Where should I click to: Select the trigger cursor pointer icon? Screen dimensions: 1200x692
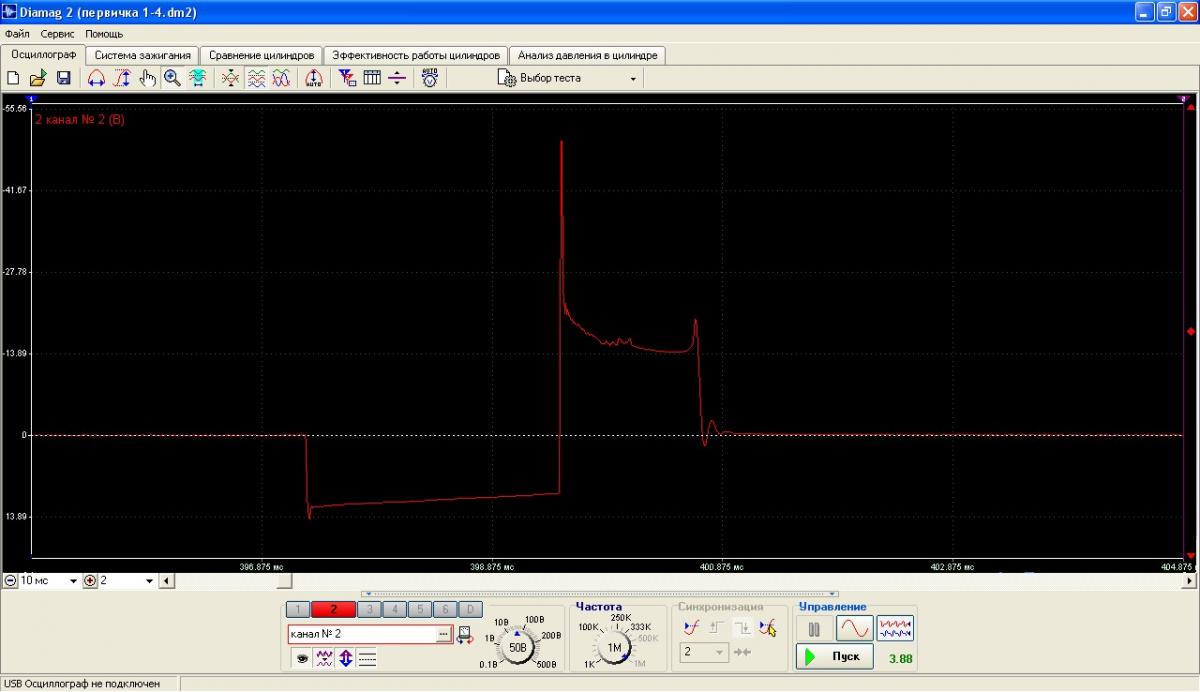click(767, 628)
